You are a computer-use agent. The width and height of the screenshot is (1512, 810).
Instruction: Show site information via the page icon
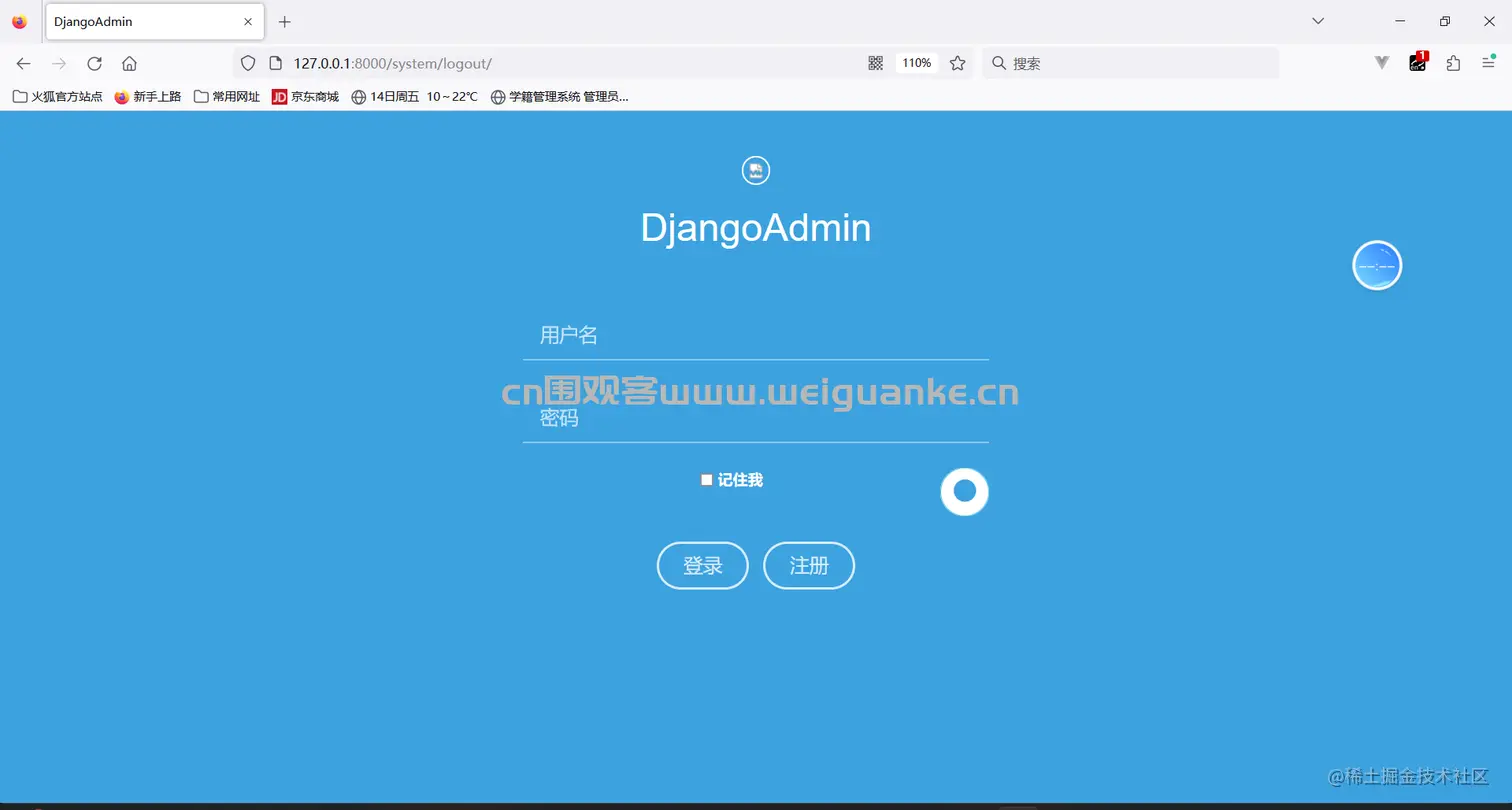pyautogui.click(x=276, y=63)
